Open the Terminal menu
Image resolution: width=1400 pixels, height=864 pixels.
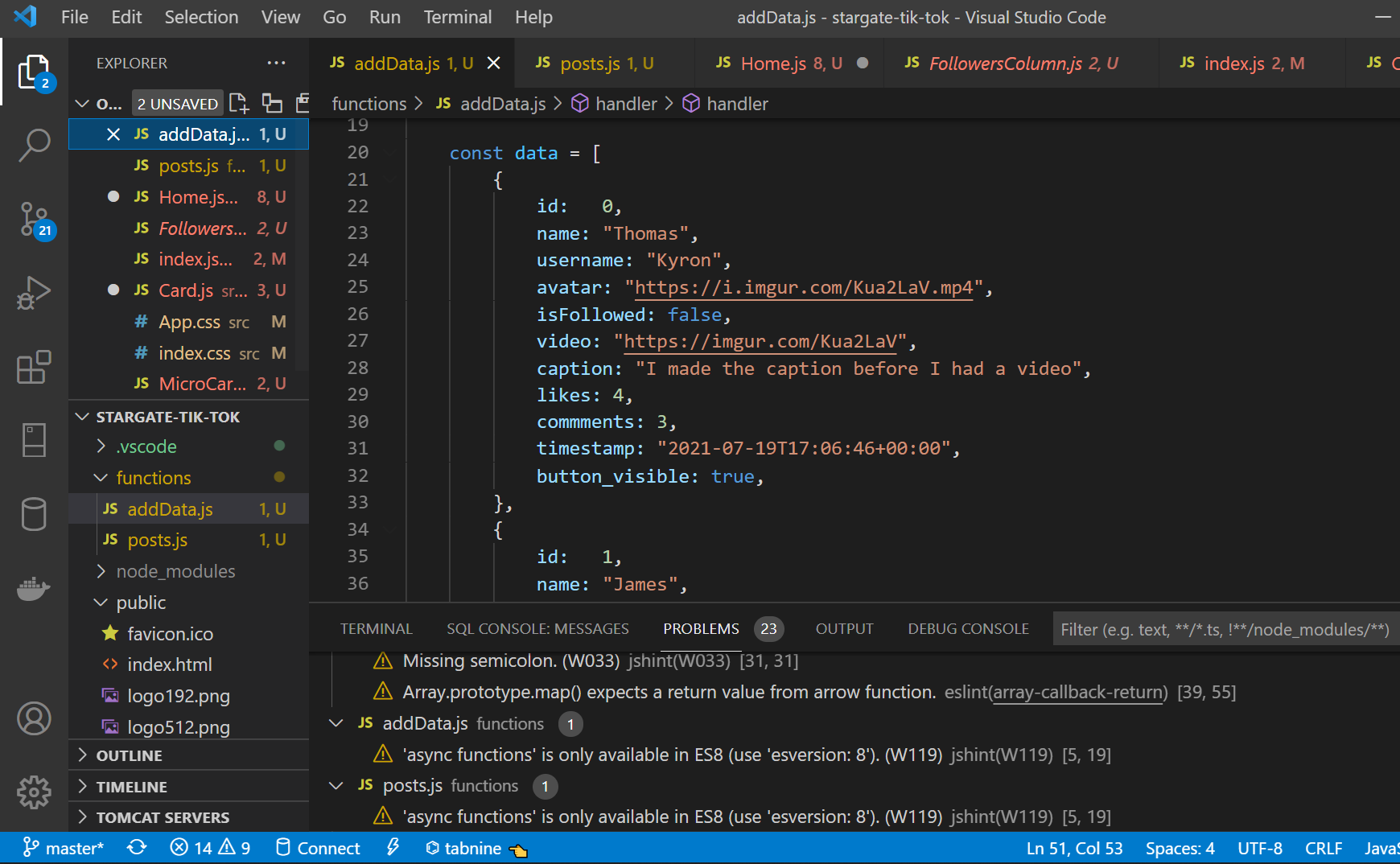click(456, 17)
